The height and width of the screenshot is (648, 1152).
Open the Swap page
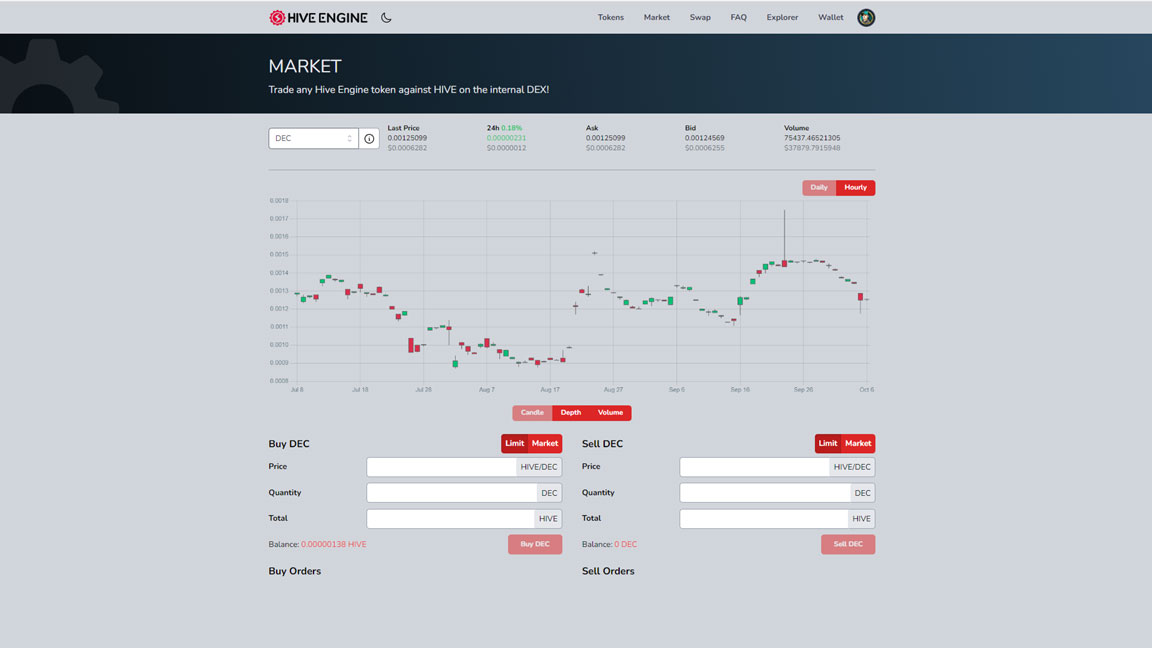(700, 18)
